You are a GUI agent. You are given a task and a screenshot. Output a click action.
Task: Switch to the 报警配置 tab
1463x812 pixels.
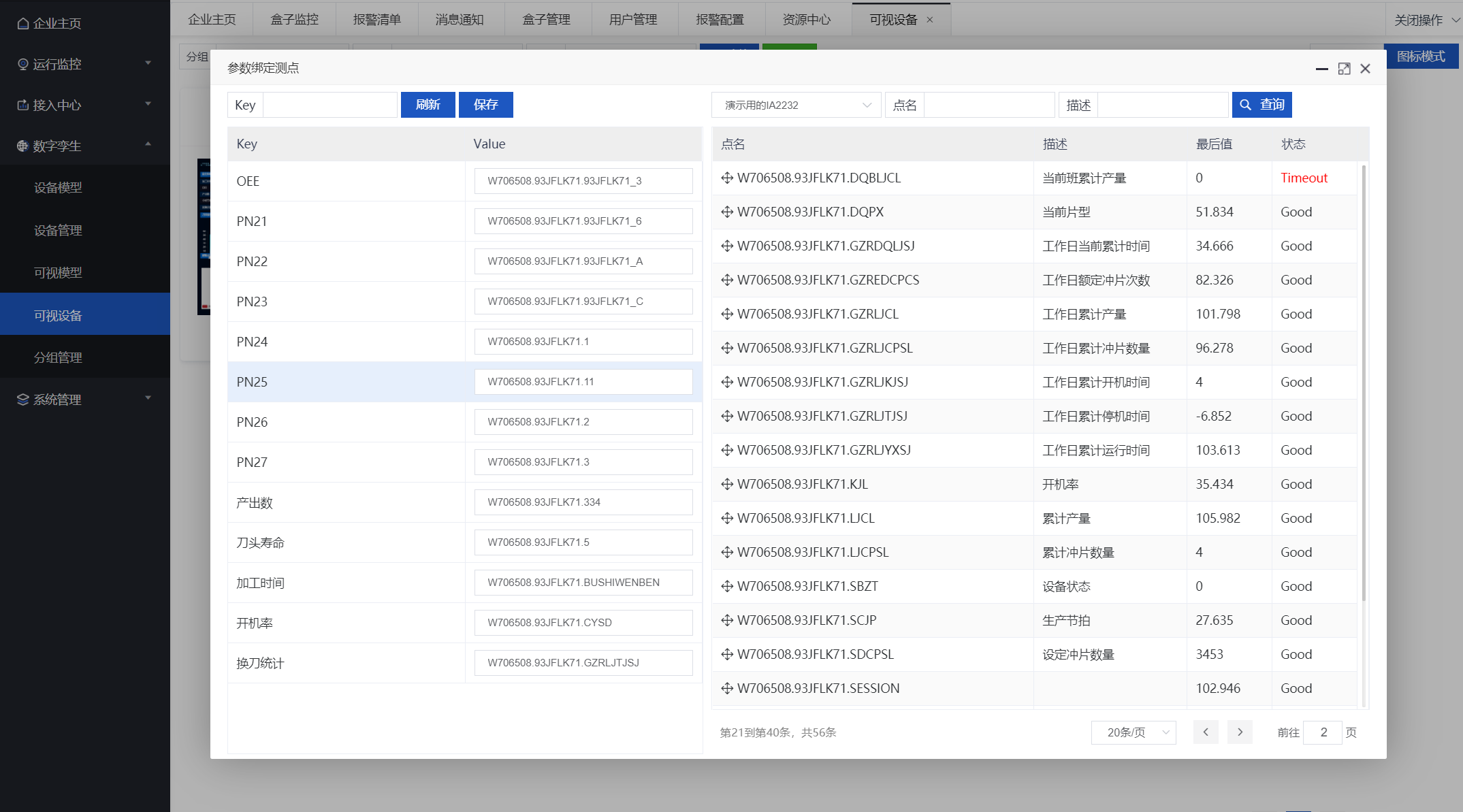(x=720, y=20)
